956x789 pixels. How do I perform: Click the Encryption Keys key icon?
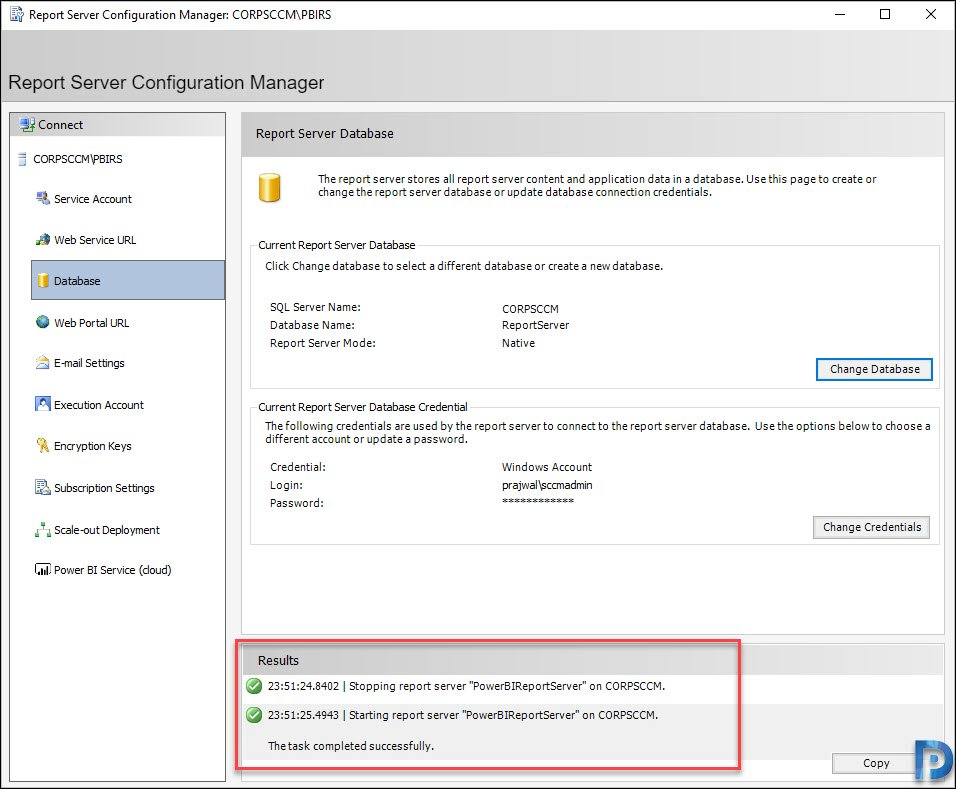43,446
